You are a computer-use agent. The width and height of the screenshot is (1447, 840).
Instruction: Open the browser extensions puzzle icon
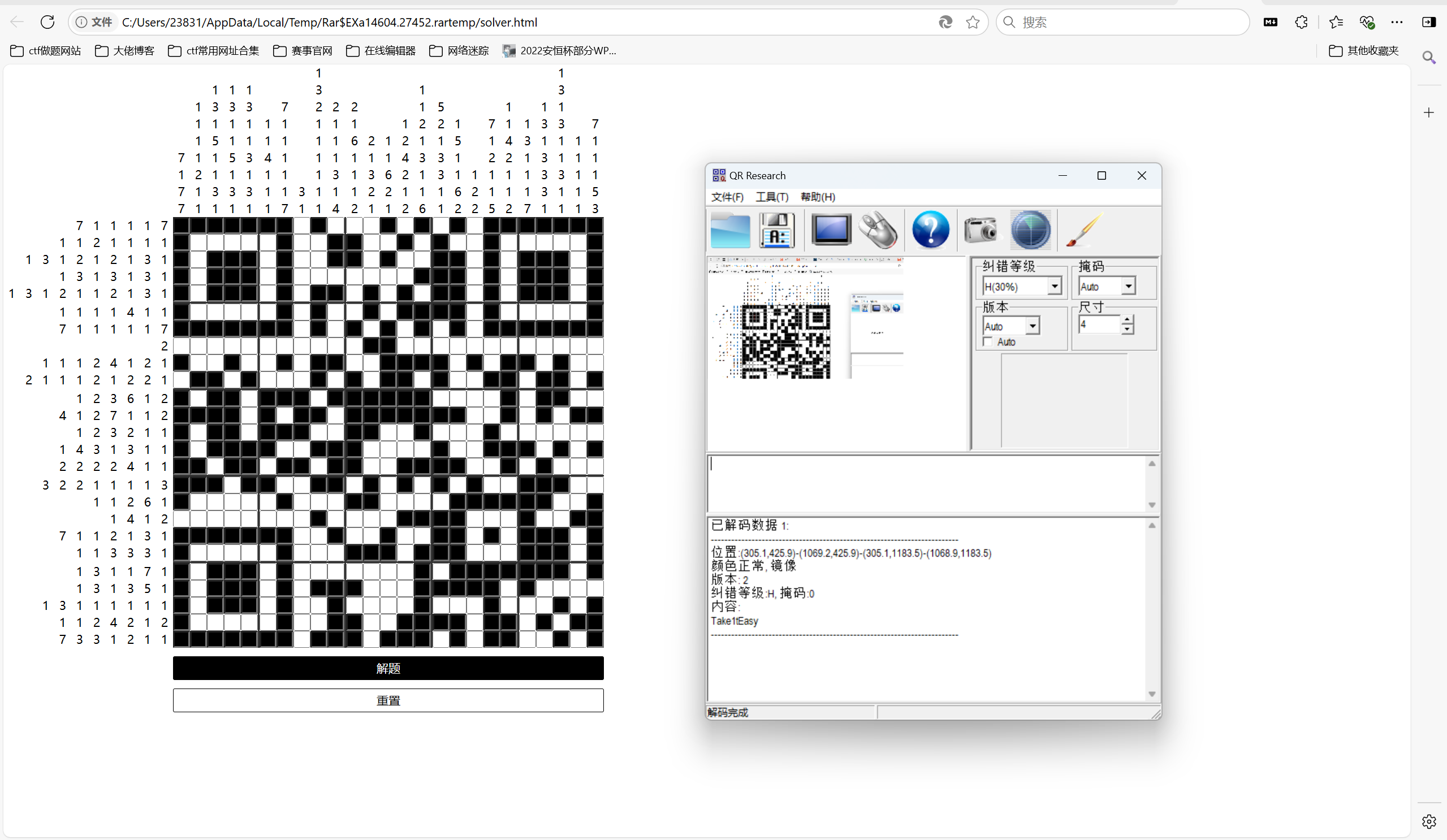click(x=1301, y=22)
